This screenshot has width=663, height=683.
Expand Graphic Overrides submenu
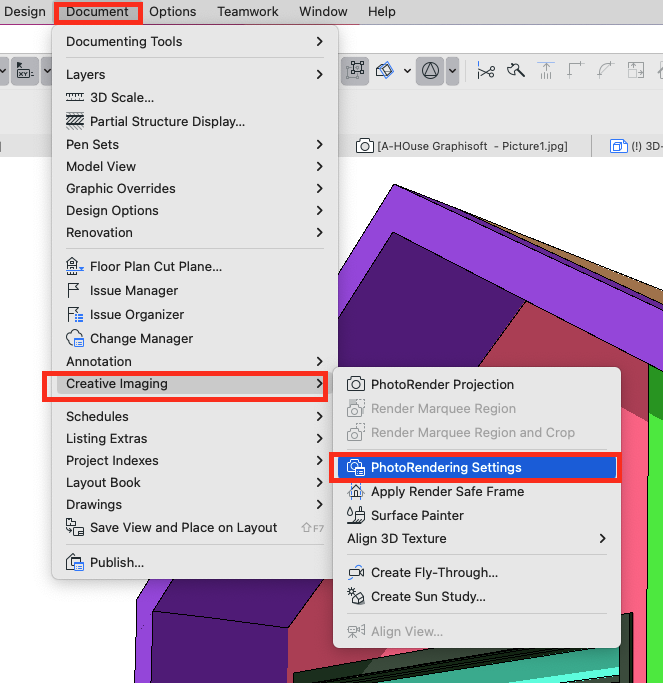click(195, 189)
